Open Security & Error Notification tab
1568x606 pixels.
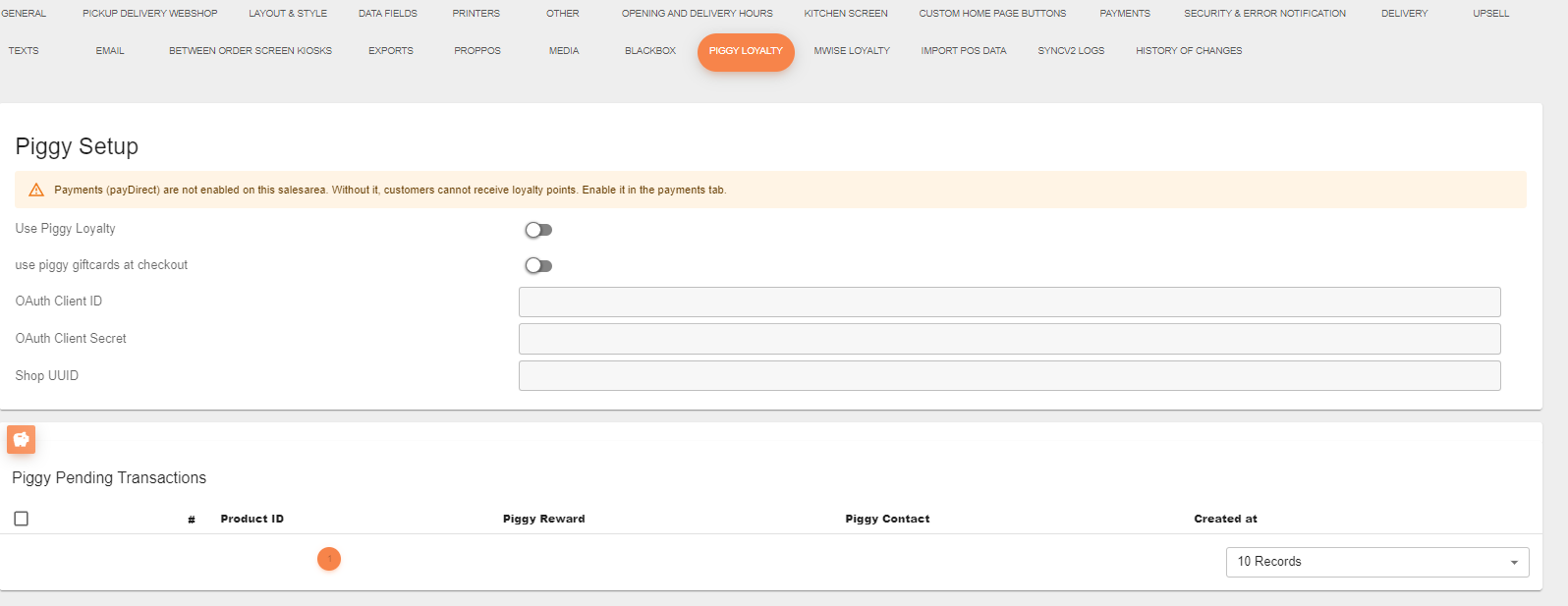(1265, 14)
